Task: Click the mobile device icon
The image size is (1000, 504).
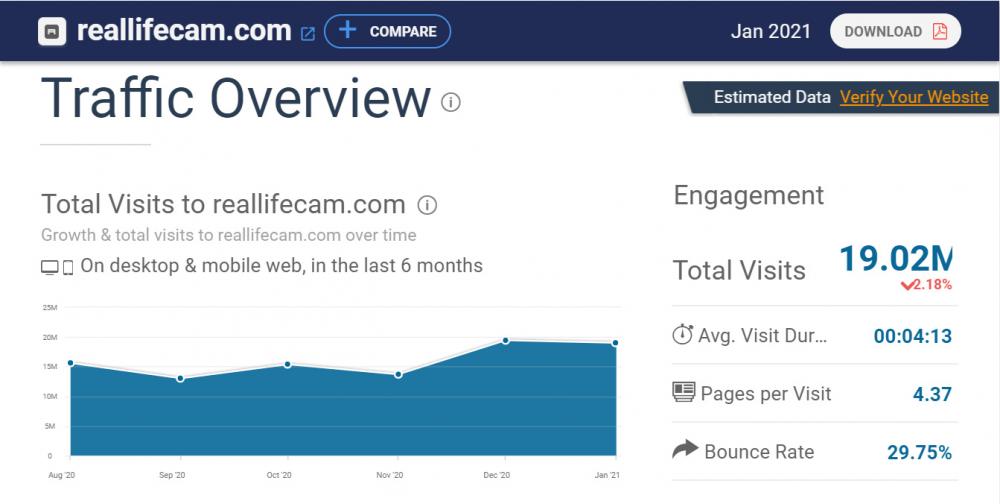Action: [68, 267]
